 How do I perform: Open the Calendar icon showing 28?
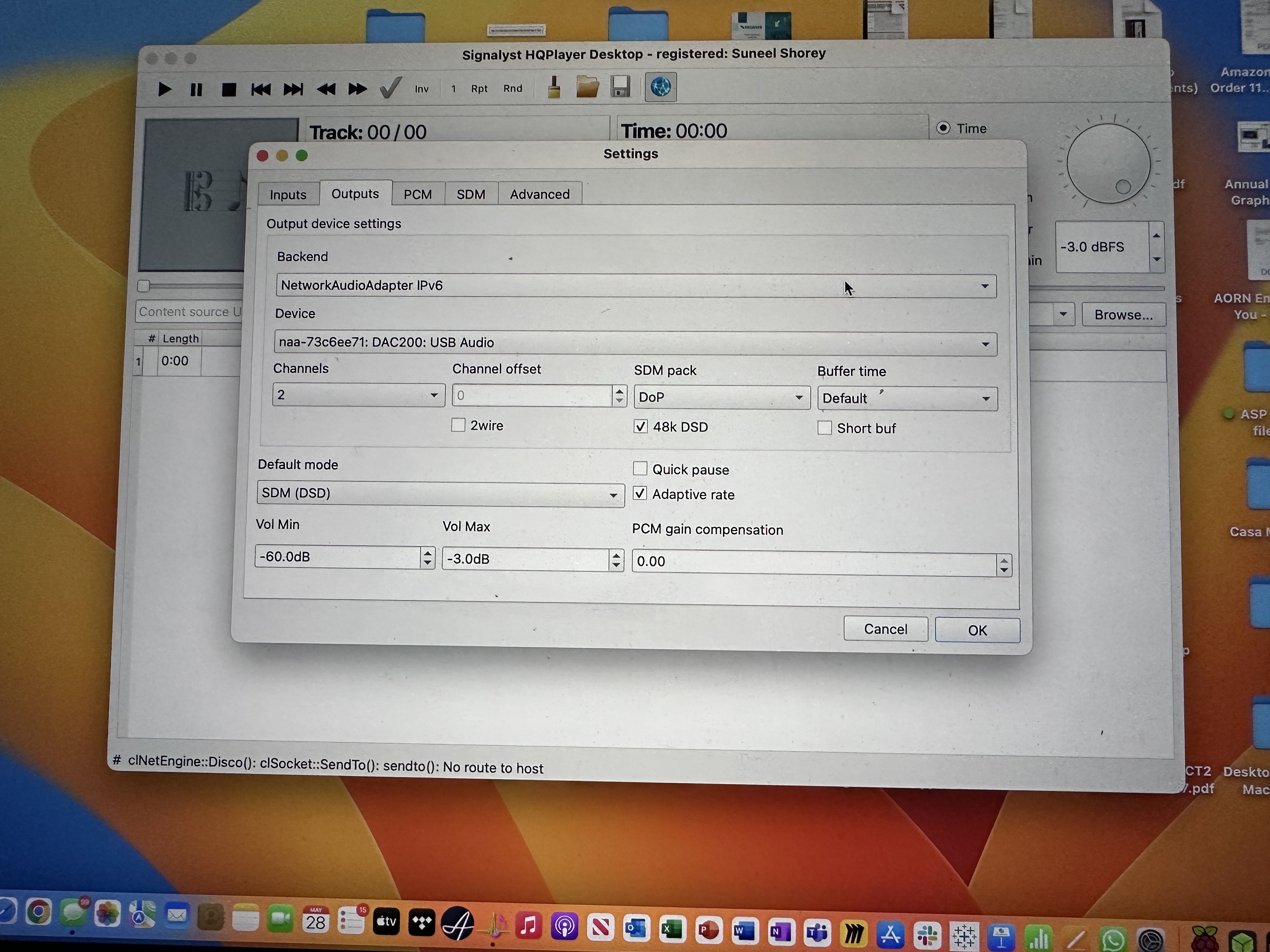(316, 919)
